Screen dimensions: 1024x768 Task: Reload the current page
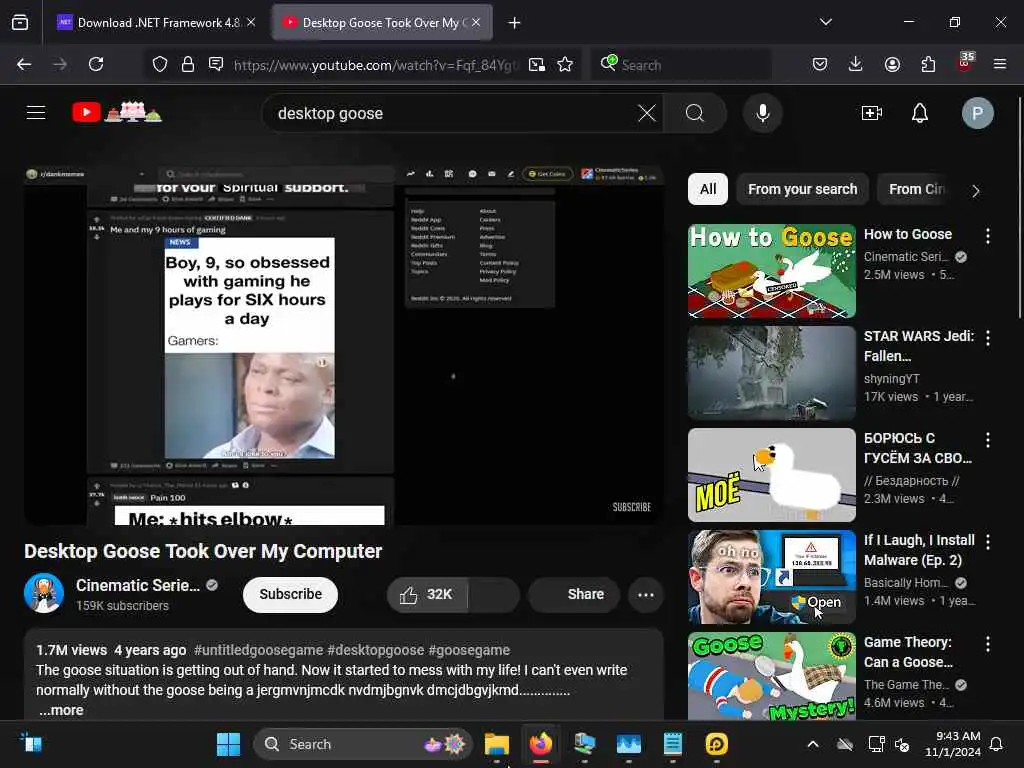[96, 64]
